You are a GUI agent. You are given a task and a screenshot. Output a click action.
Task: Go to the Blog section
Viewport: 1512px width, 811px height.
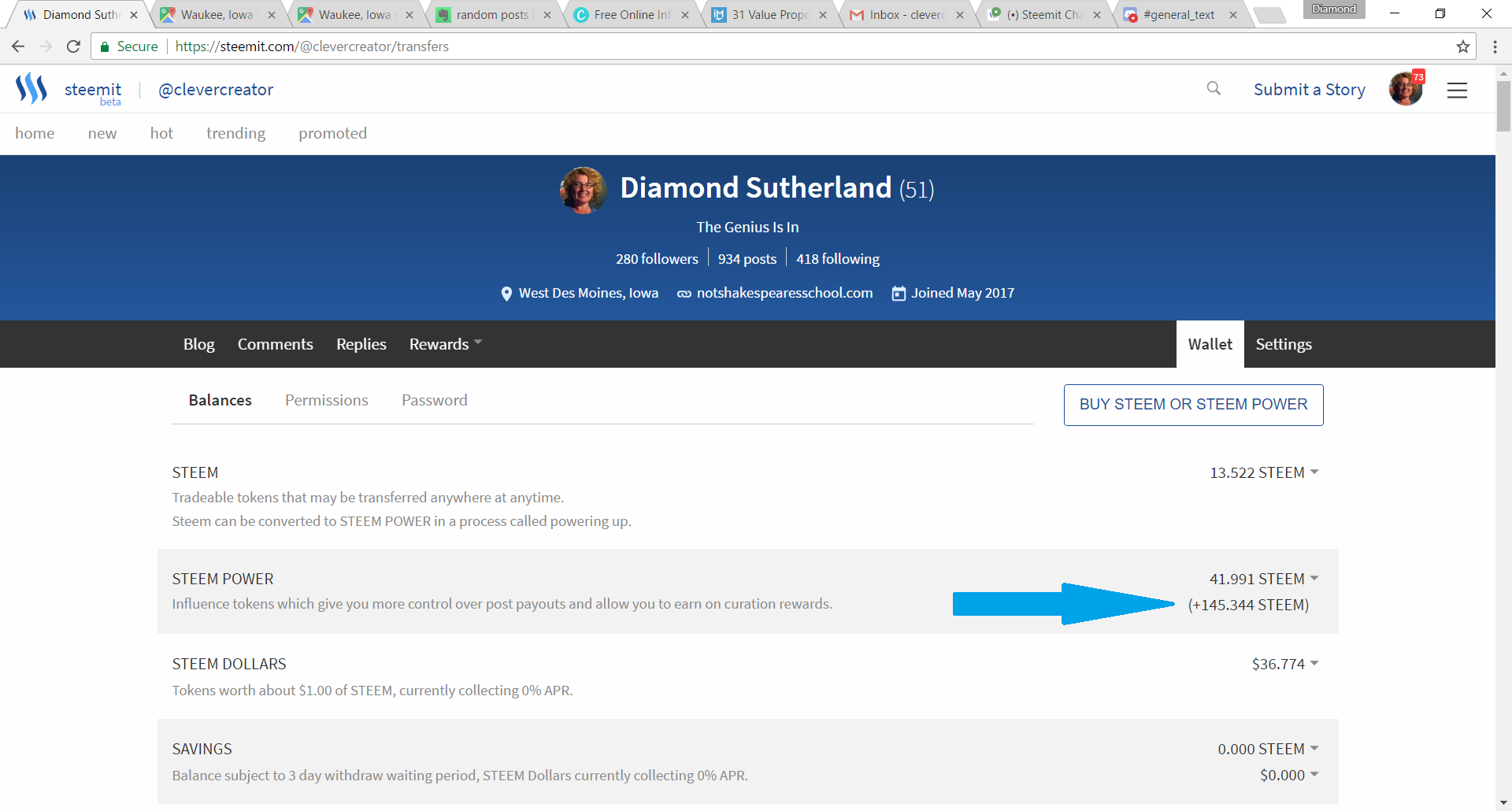point(198,344)
